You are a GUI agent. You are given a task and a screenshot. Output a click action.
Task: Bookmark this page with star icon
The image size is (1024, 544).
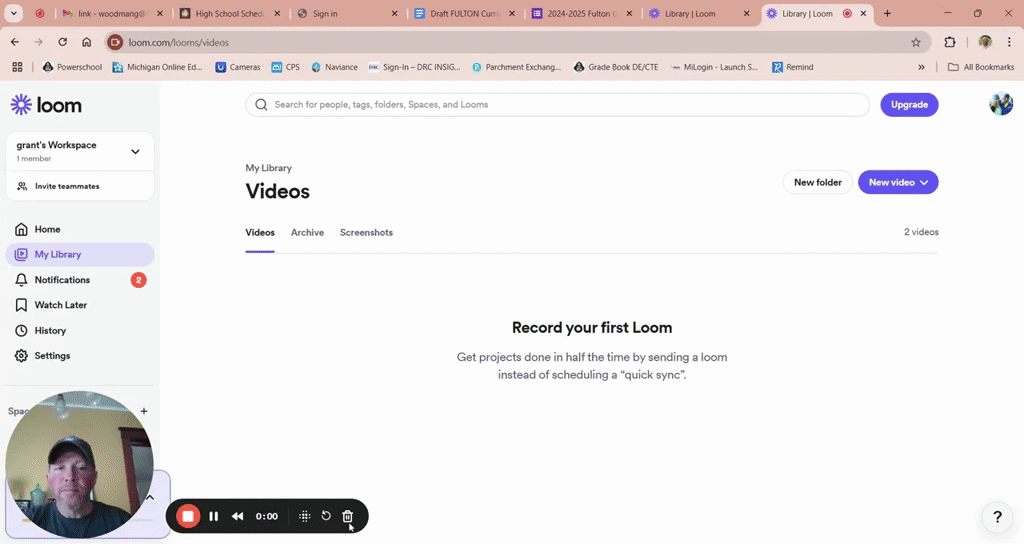click(916, 42)
